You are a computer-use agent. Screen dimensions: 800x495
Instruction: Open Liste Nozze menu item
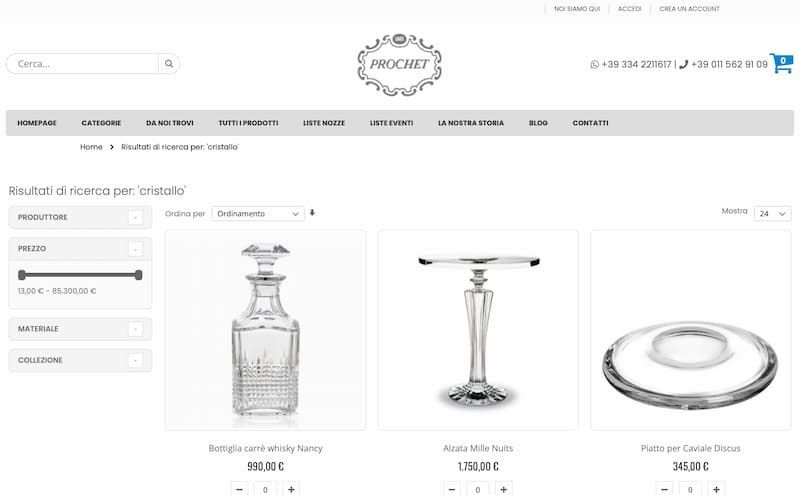click(324, 123)
